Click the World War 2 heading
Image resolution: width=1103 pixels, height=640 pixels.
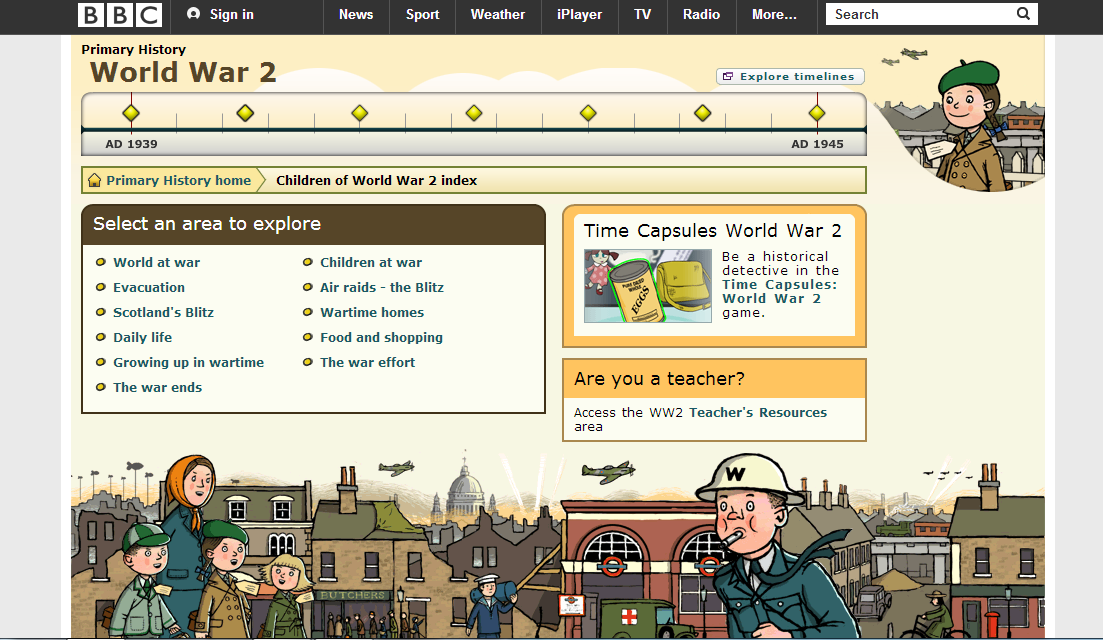click(x=183, y=72)
